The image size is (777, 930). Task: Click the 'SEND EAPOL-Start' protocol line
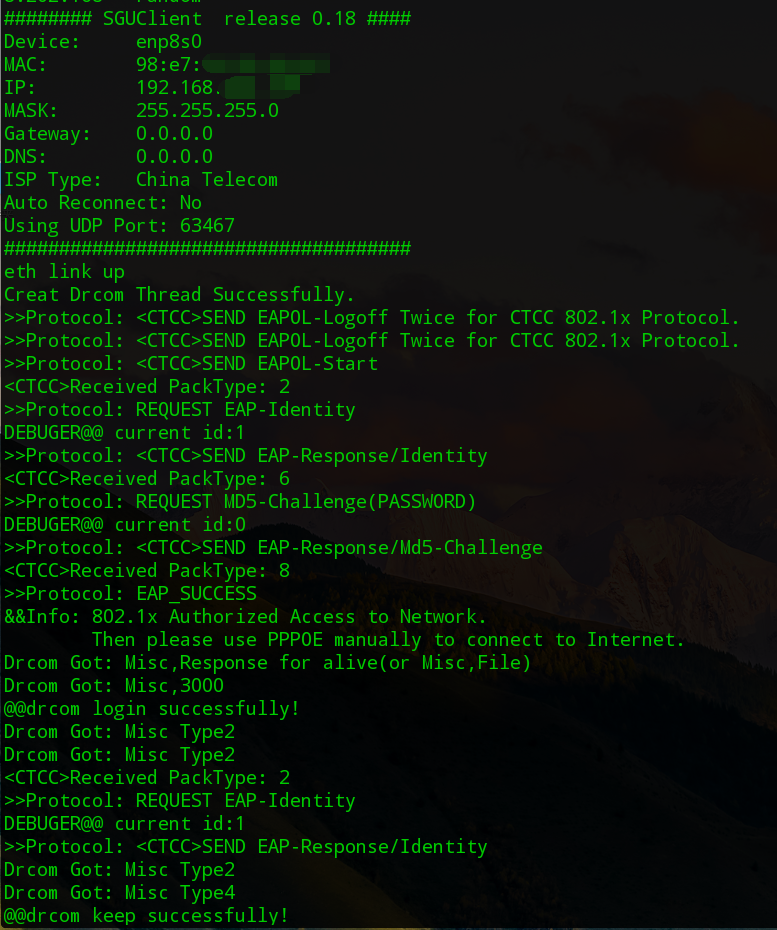click(191, 364)
